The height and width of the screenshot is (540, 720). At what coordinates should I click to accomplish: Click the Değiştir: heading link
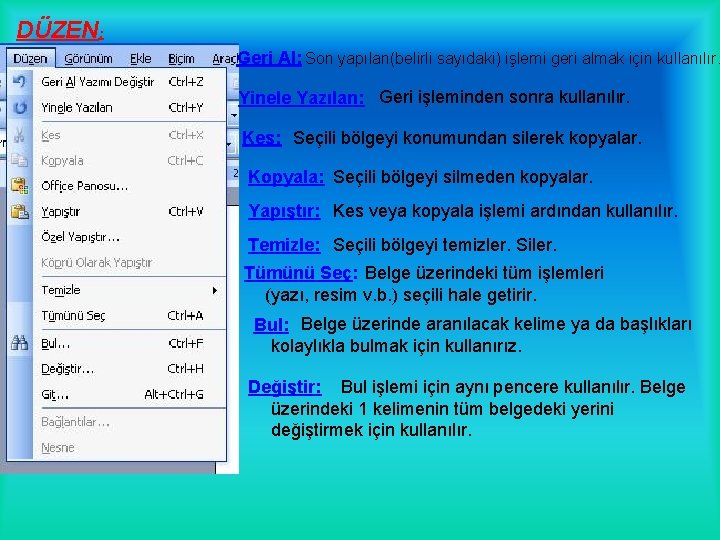(x=284, y=387)
